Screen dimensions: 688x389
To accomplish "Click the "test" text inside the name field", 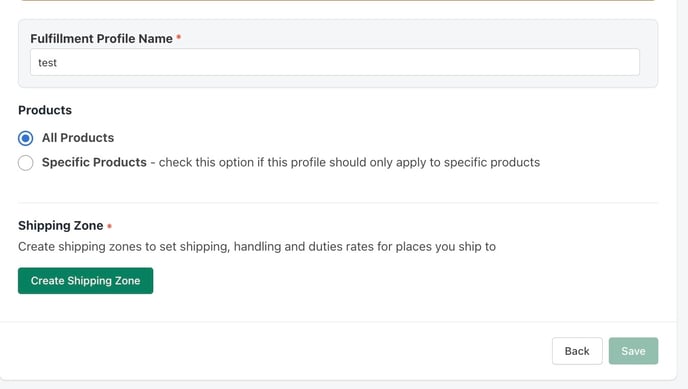I will [47, 63].
